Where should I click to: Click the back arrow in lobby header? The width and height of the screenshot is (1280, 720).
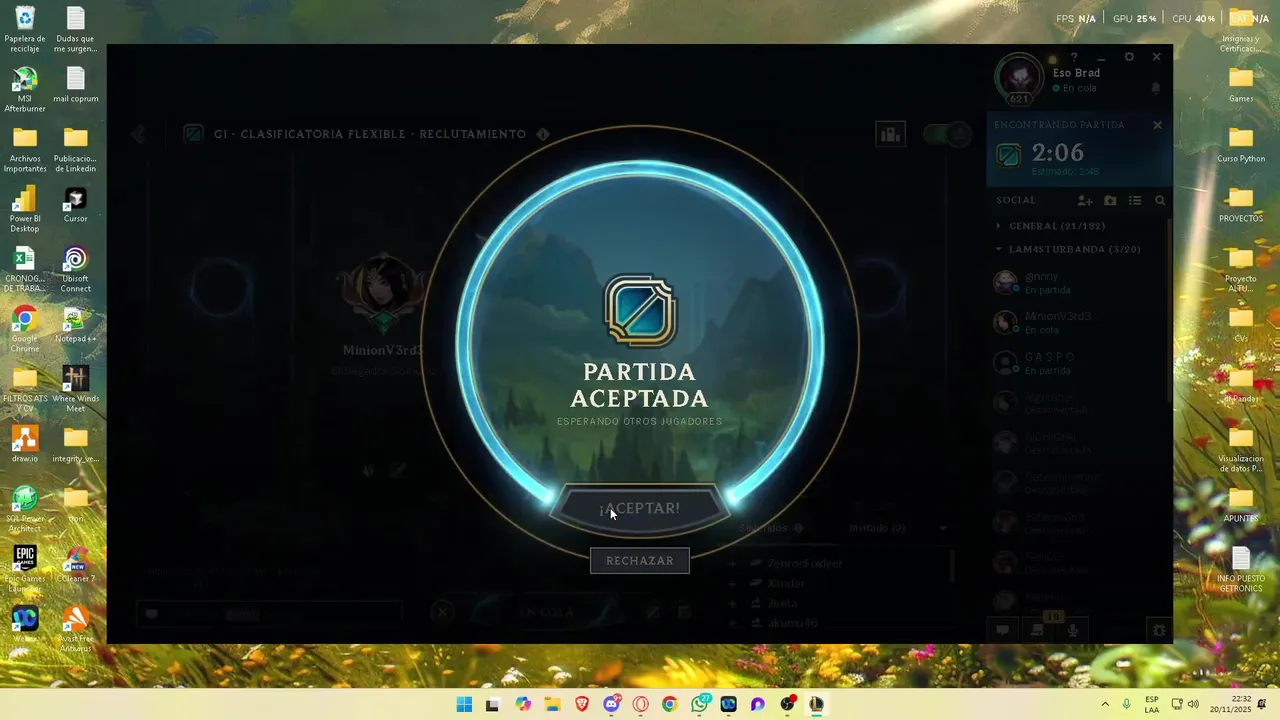139,134
